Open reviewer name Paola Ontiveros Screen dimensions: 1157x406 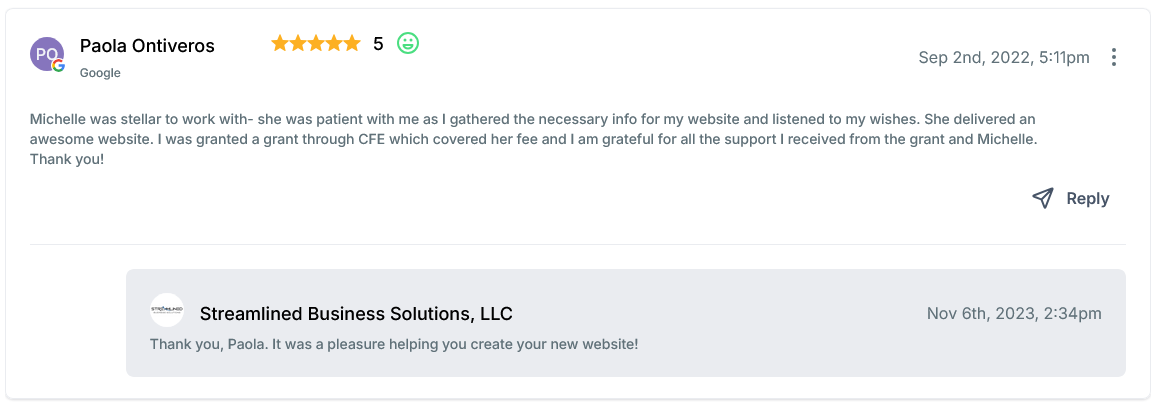pyautogui.click(x=147, y=46)
